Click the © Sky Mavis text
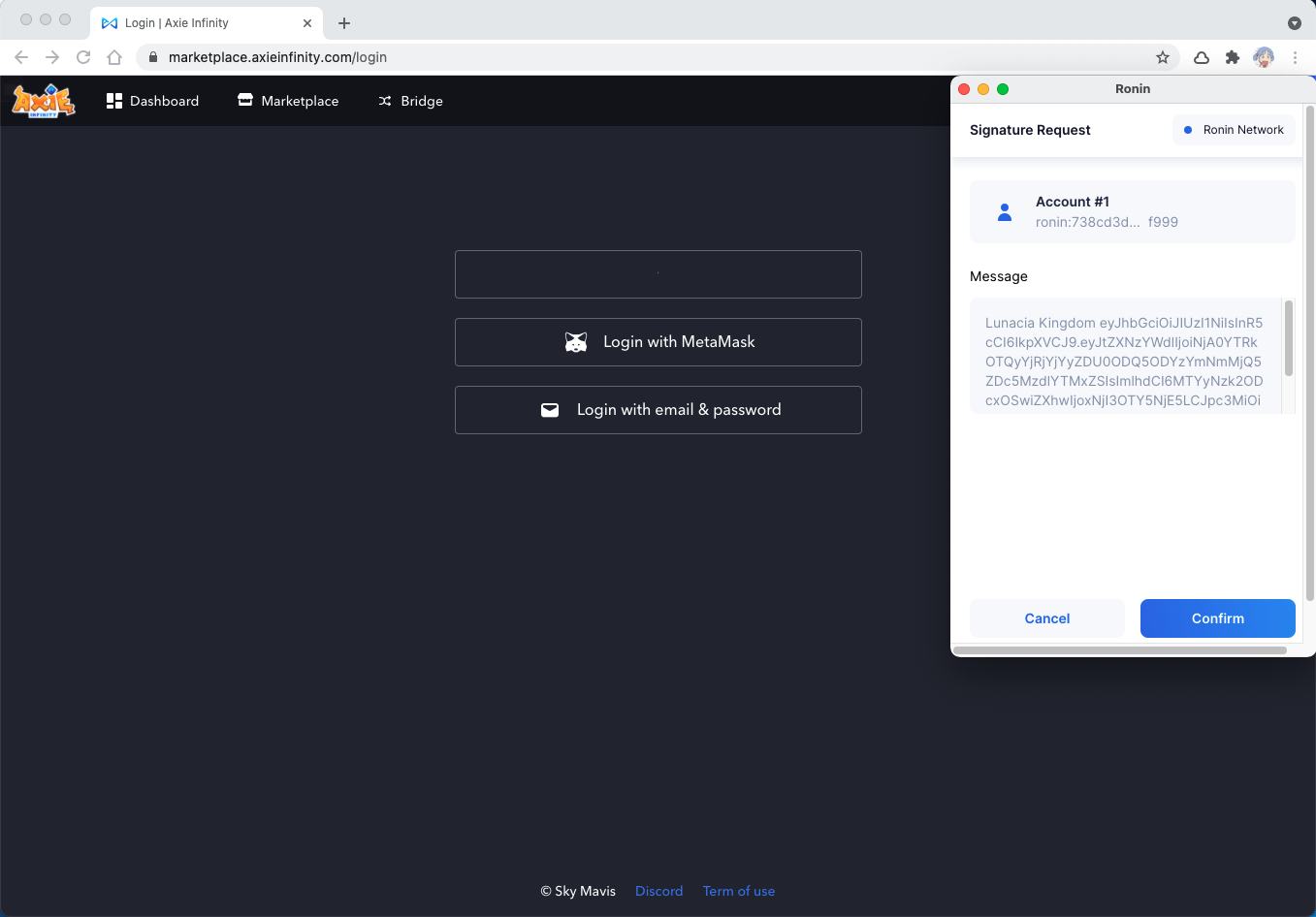Image resolution: width=1316 pixels, height=917 pixels. (x=578, y=891)
